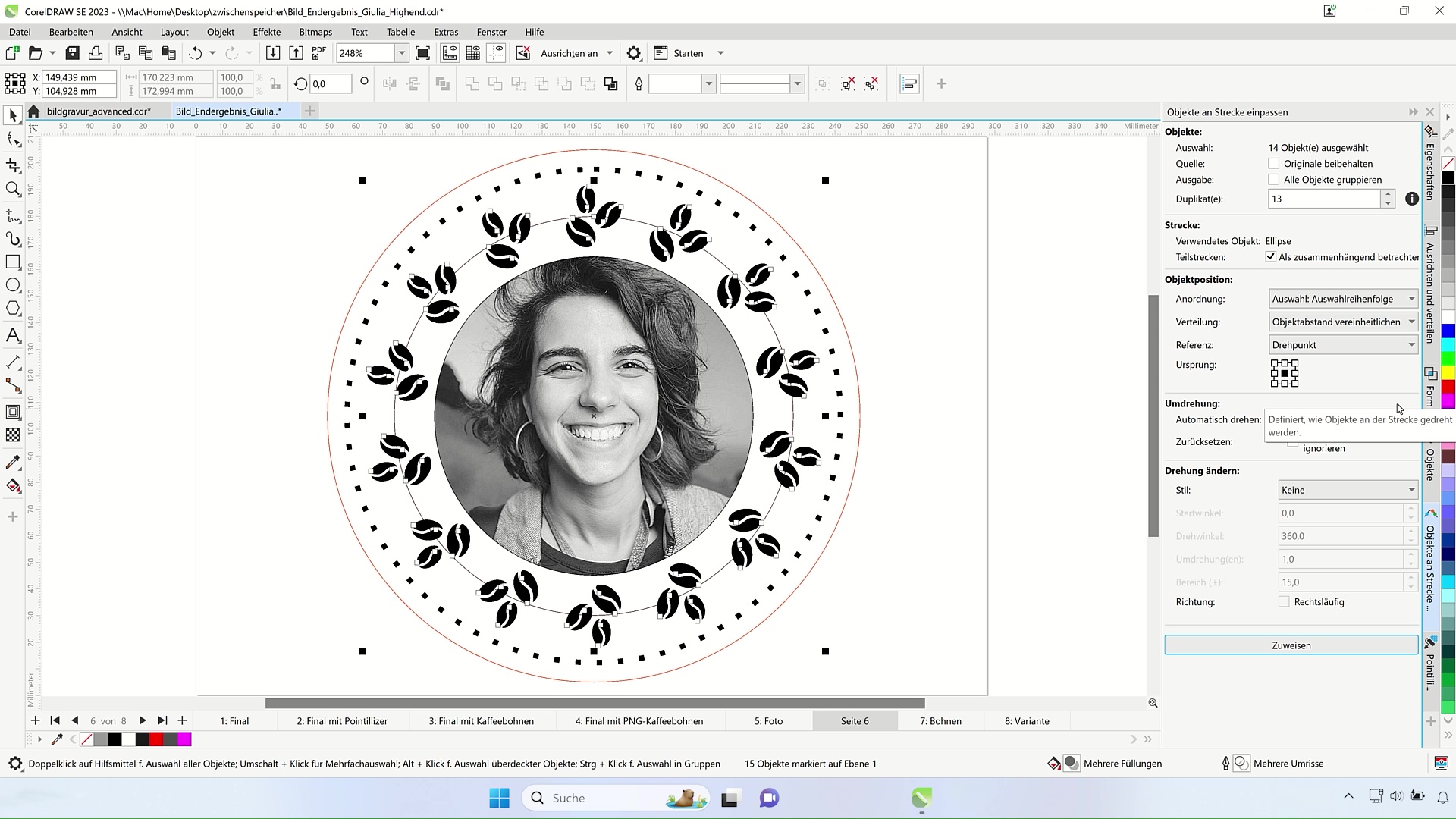This screenshot has height=819, width=1456.
Task: Select the Crop tool
Action: tap(13, 165)
